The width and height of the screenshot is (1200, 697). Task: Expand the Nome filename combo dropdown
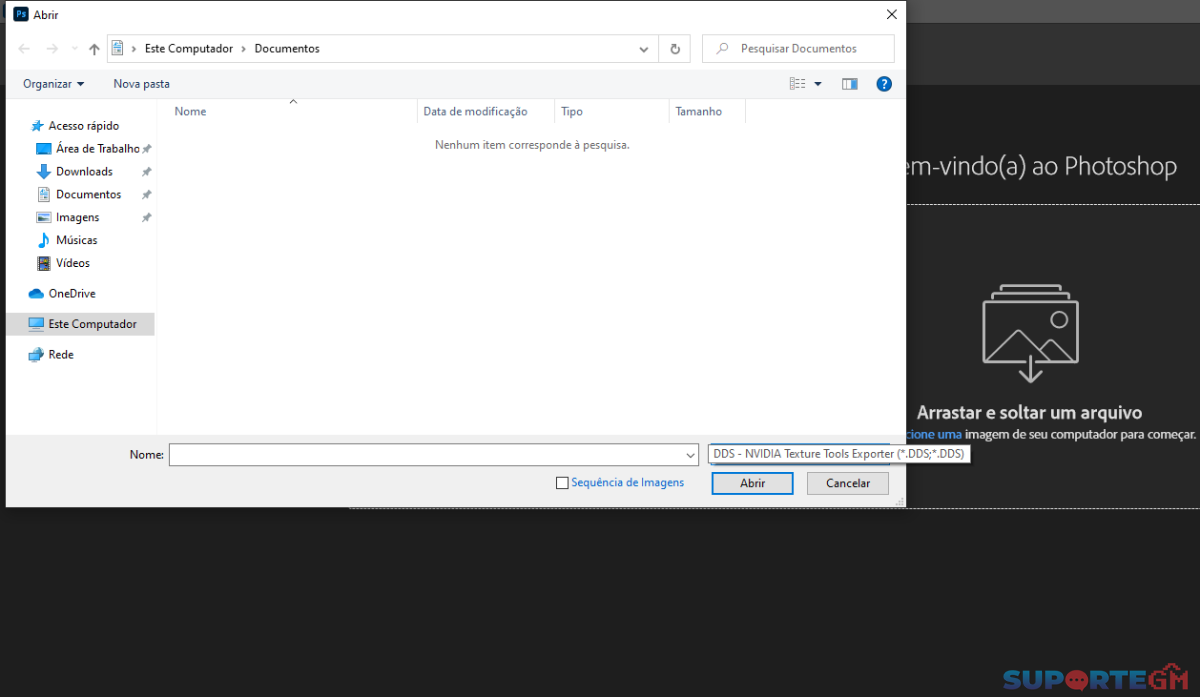(x=689, y=455)
